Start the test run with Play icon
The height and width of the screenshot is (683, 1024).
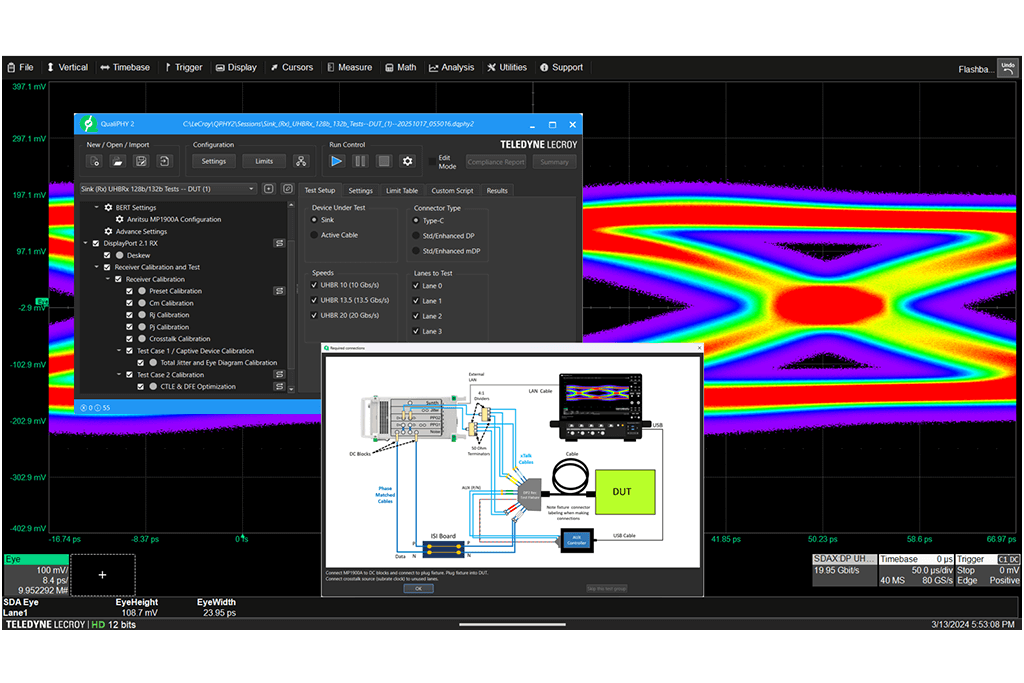[x=337, y=161]
